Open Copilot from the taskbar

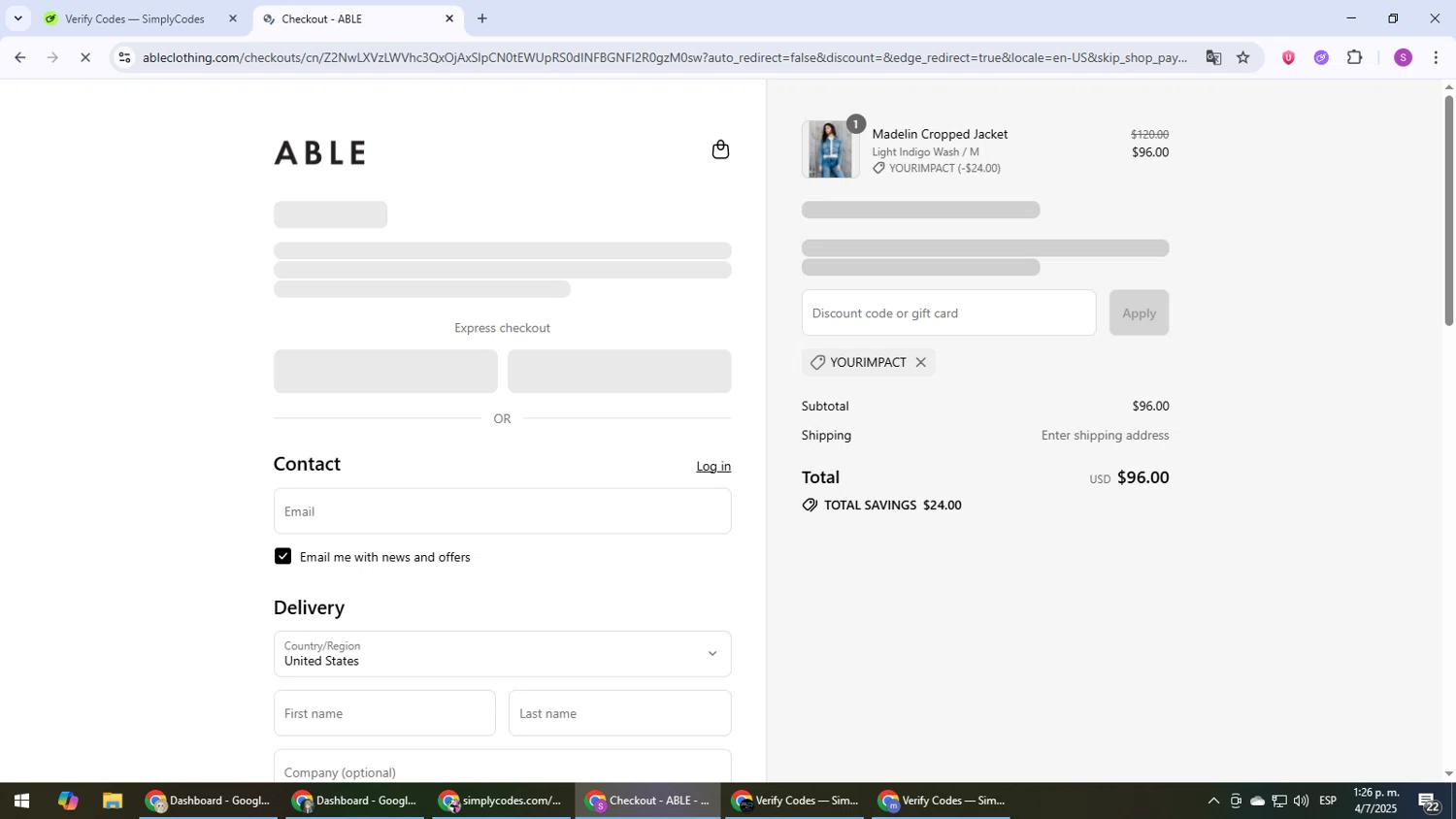coord(67,802)
